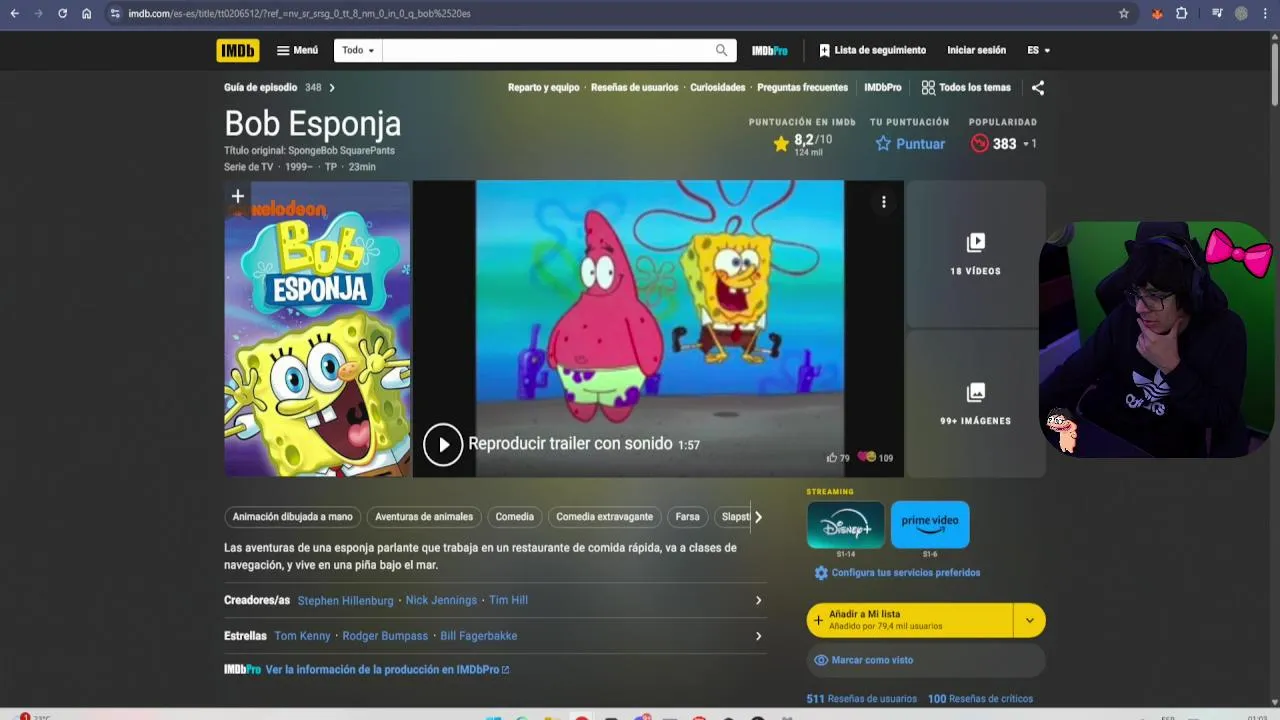Open creator Nick Jennings's page
Image resolution: width=1280 pixels, height=720 pixels.
point(441,600)
